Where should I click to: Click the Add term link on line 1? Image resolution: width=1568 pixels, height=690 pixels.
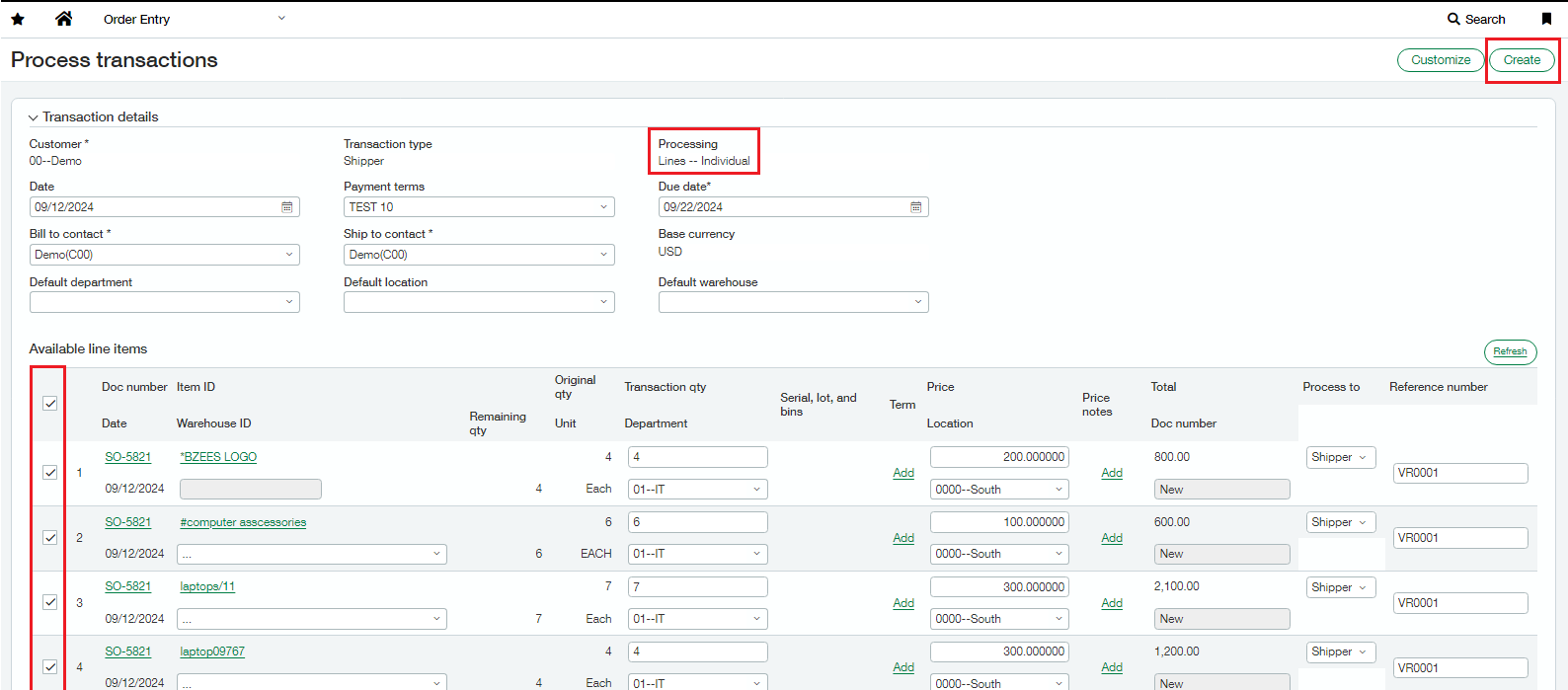coord(903,473)
